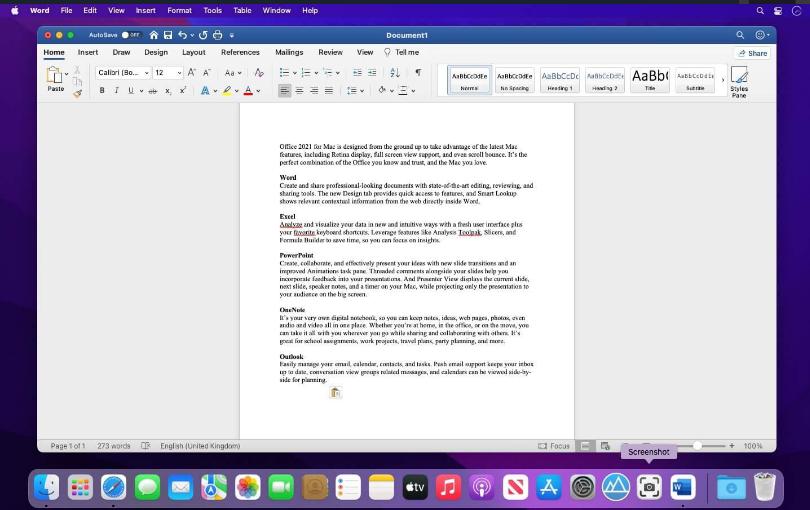This screenshot has height=510, width=810.
Task: Open the spelling proofing status icon
Action: (x=146, y=445)
